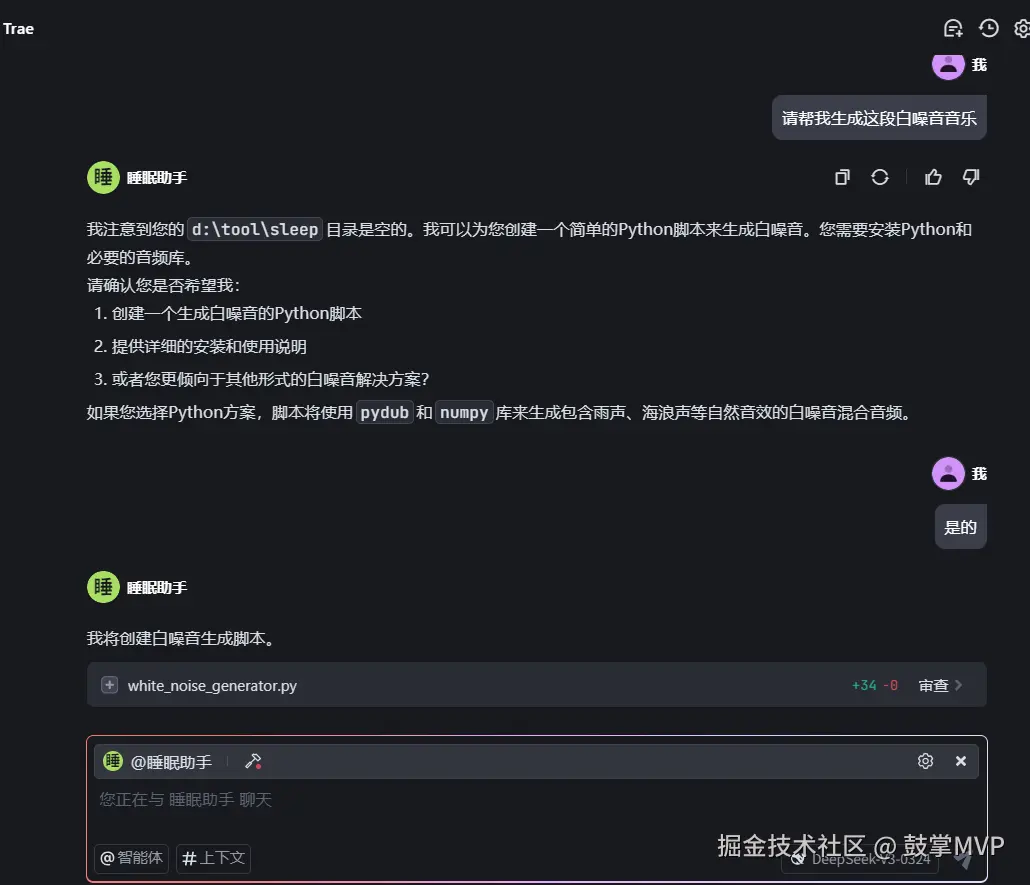Open Trae settings from the top bar
Screen dimensions: 1030x885
point(1019,28)
